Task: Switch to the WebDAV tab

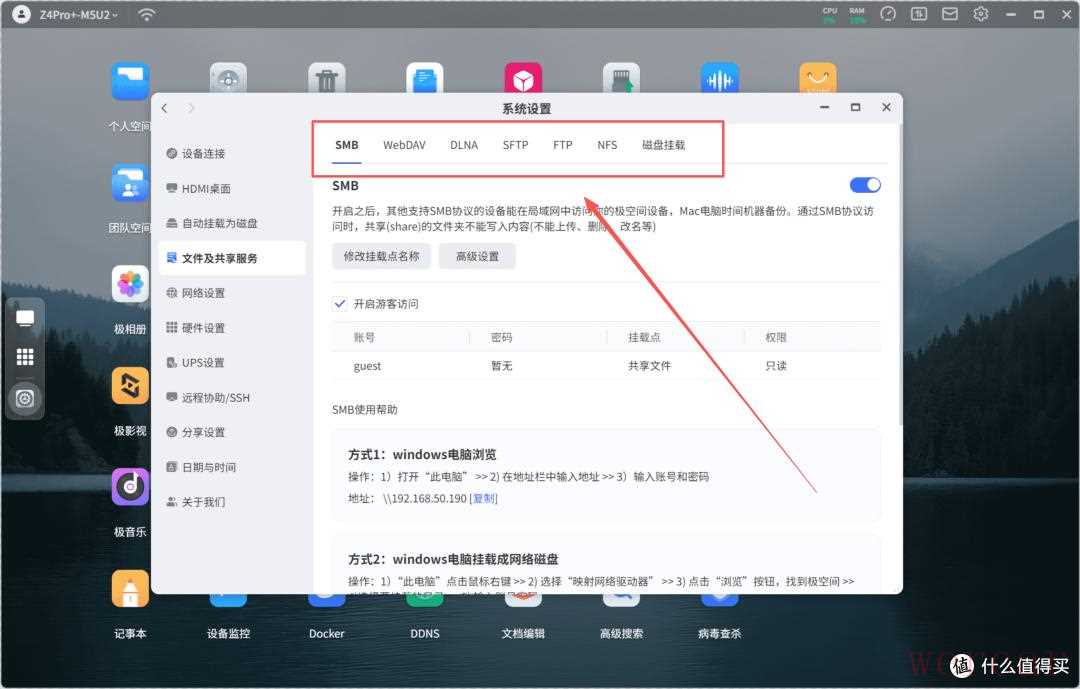Action: (x=404, y=145)
